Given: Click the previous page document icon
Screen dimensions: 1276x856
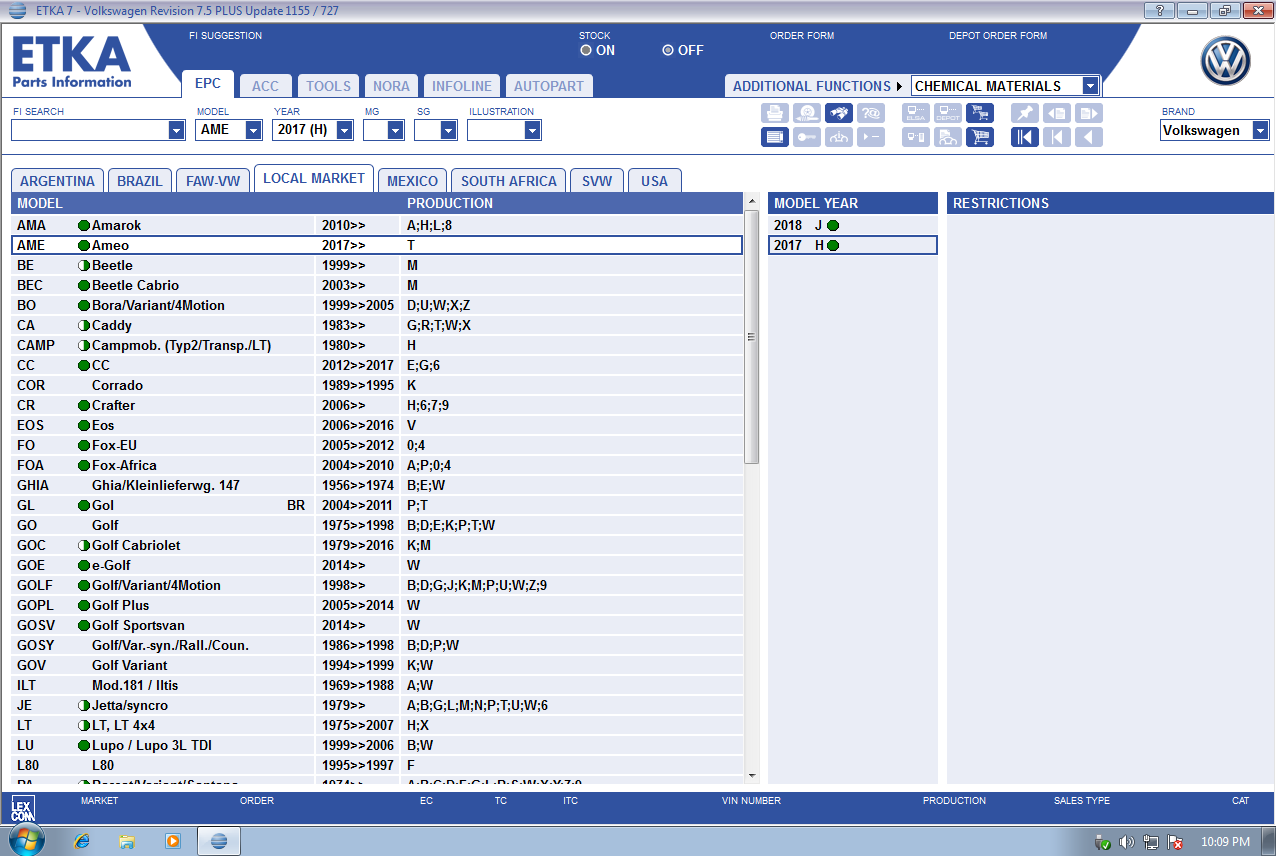Looking at the screenshot, I should pyautogui.click(x=1057, y=113).
